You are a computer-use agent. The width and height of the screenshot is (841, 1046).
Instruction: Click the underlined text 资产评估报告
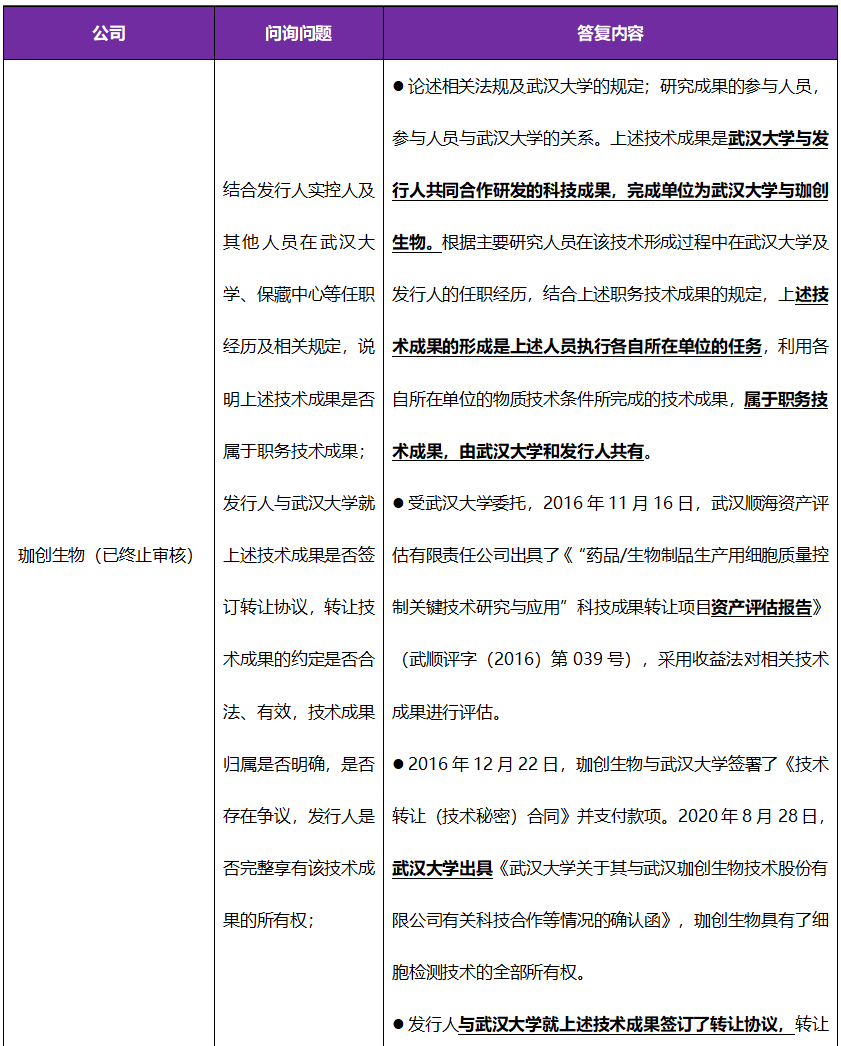pyautogui.click(x=762, y=607)
